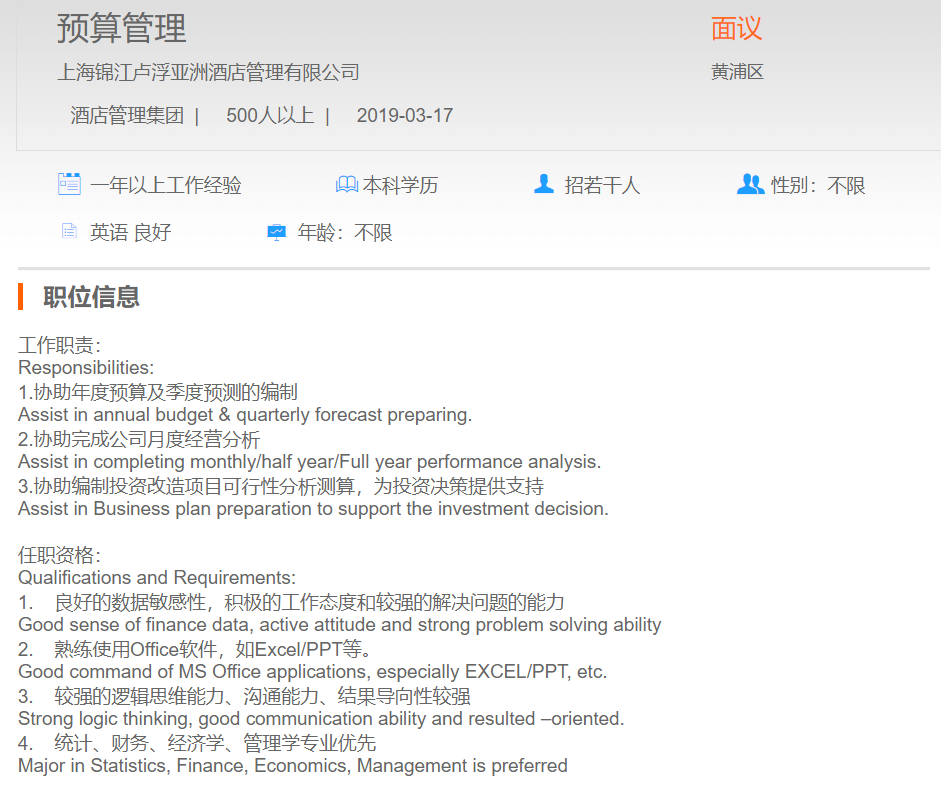Click the two-person gender icon
This screenshot has width=941, height=794.
(x=750, y=184)
